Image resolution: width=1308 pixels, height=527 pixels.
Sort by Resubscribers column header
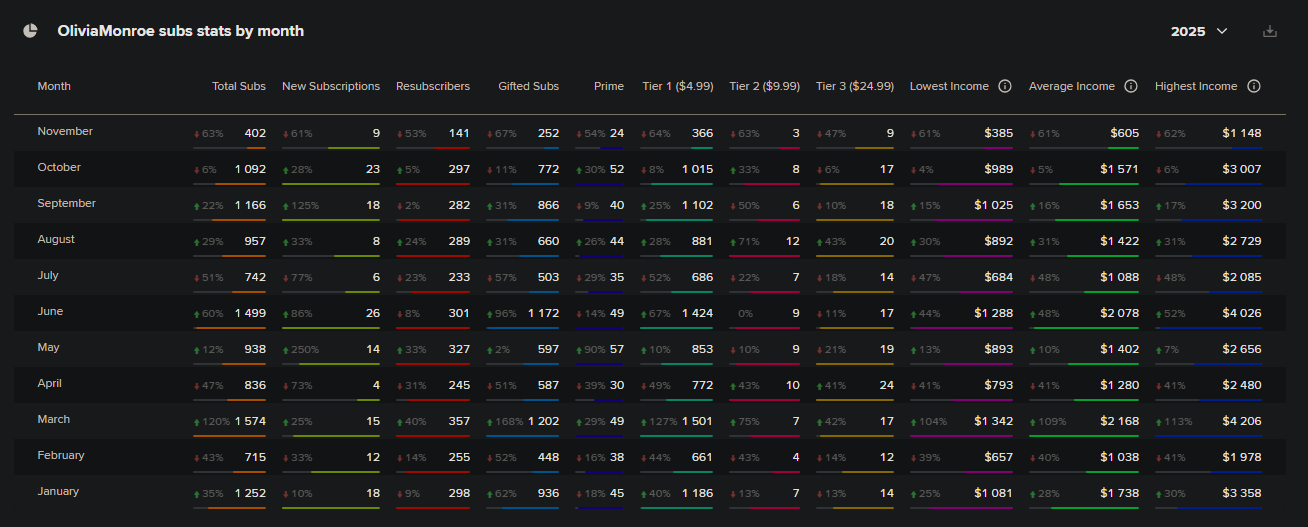coord(433,86)
